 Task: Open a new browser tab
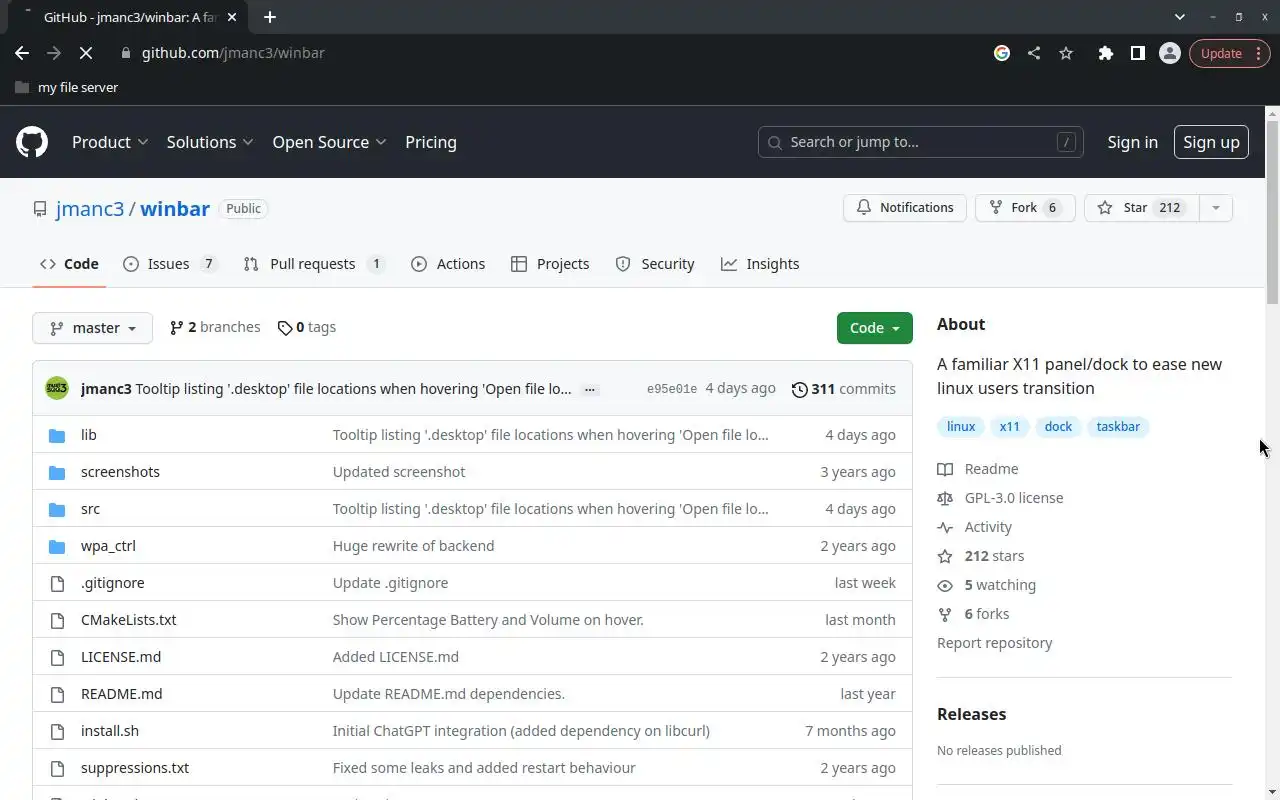[269, 17]
